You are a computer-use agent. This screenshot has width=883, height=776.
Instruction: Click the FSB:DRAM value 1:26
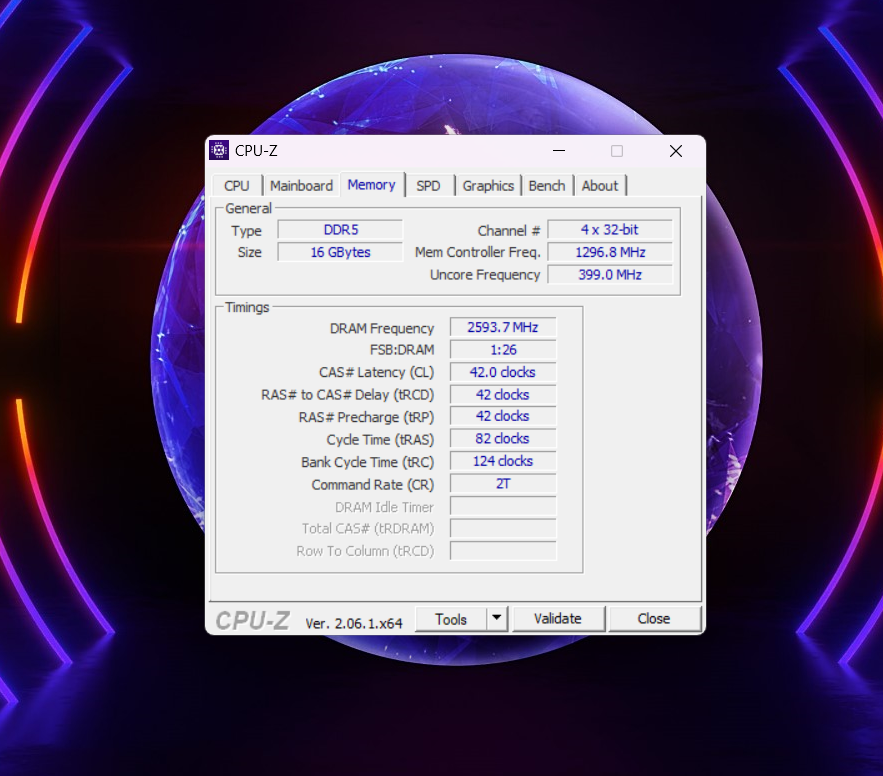point(503,350)
